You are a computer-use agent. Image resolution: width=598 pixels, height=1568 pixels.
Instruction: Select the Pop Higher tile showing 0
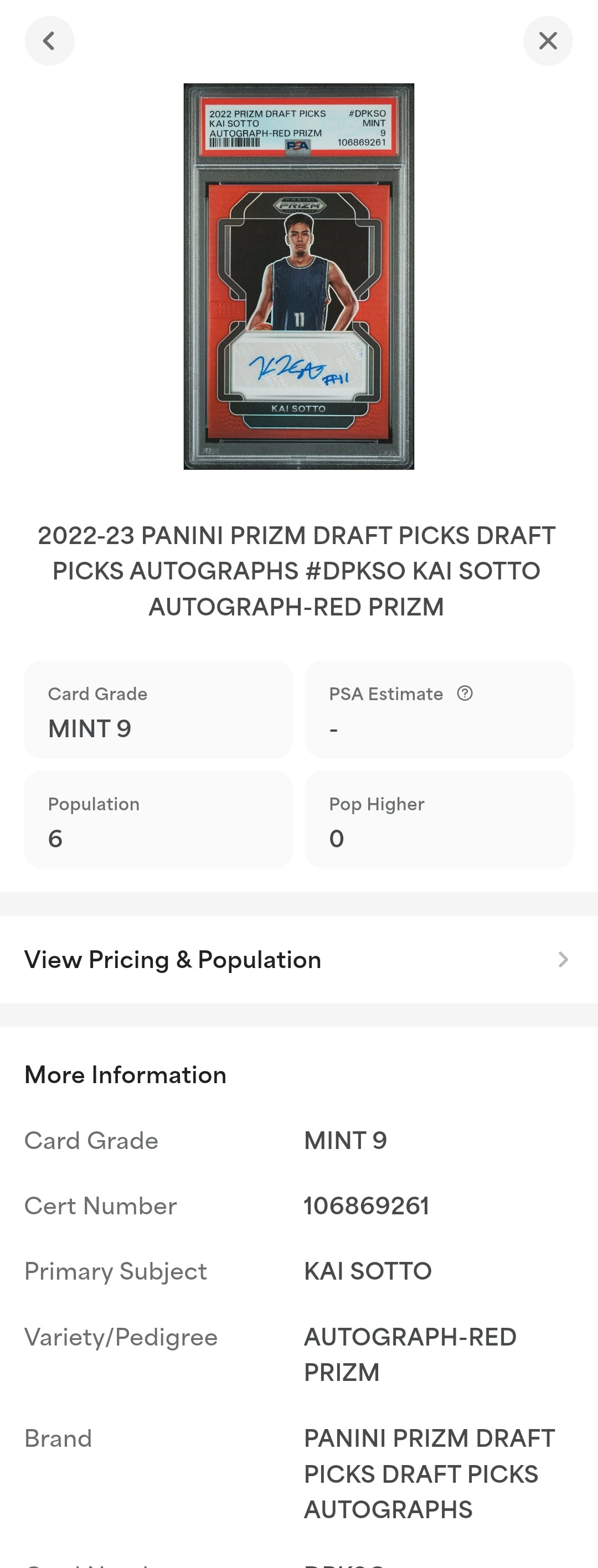coord(439,820)
